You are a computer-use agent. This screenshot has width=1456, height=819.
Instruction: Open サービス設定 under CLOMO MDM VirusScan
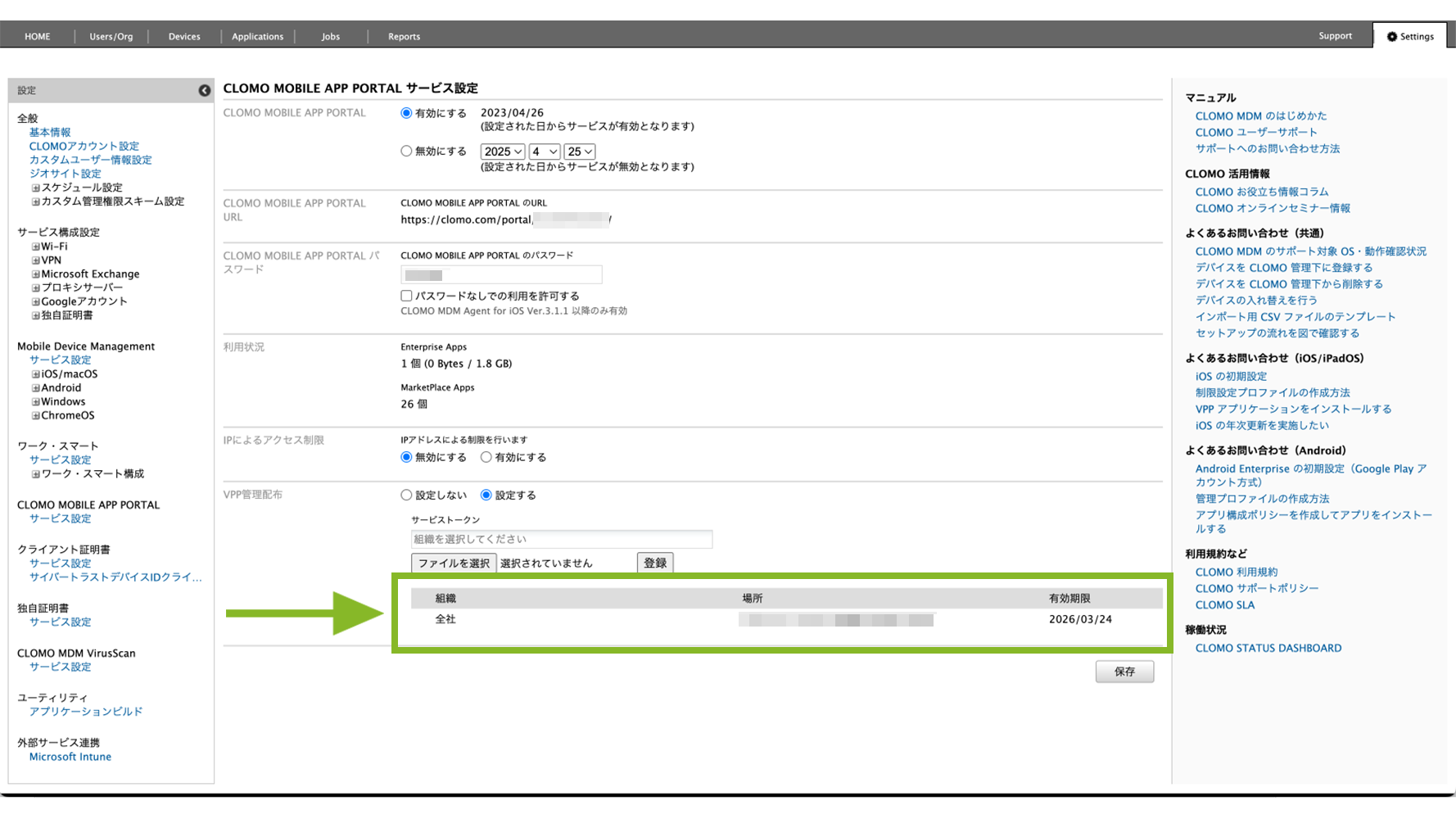tap(61, 667)
